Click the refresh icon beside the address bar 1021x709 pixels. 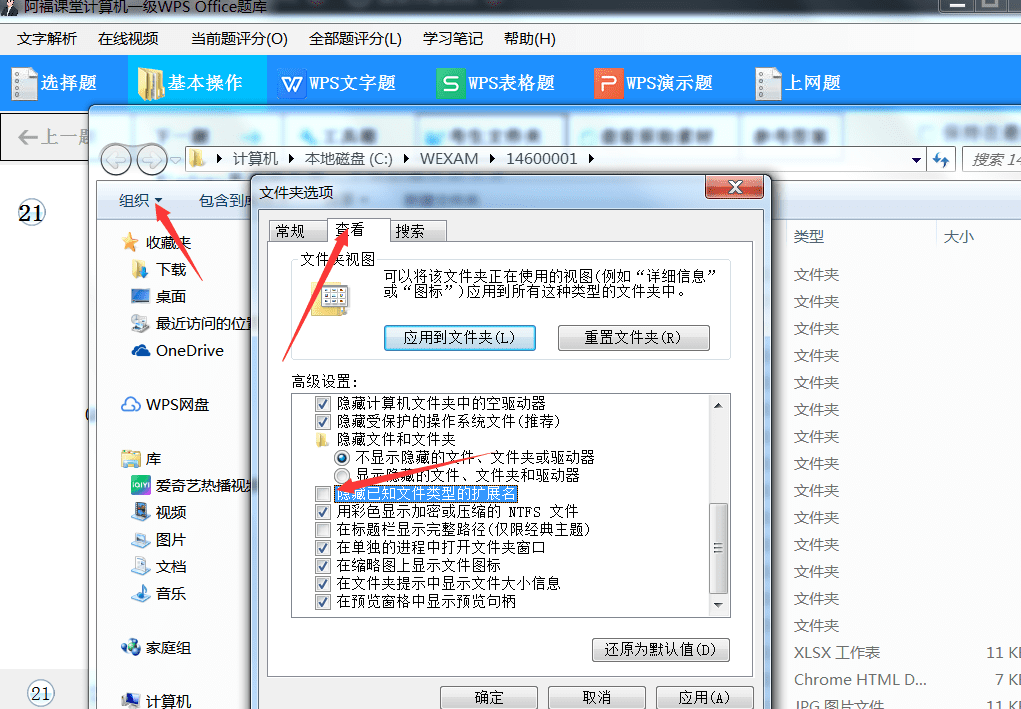942,159
